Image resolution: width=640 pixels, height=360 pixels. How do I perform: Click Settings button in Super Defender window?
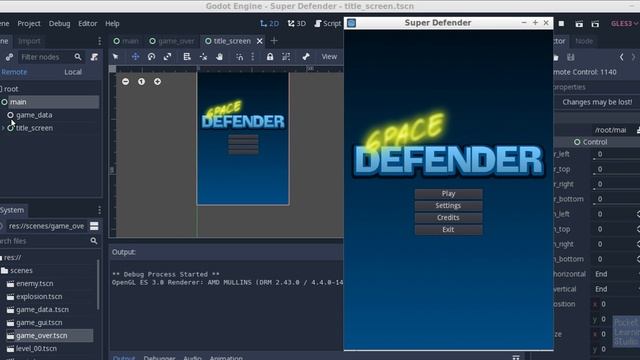pyautogui.click(x=448, y=205)
